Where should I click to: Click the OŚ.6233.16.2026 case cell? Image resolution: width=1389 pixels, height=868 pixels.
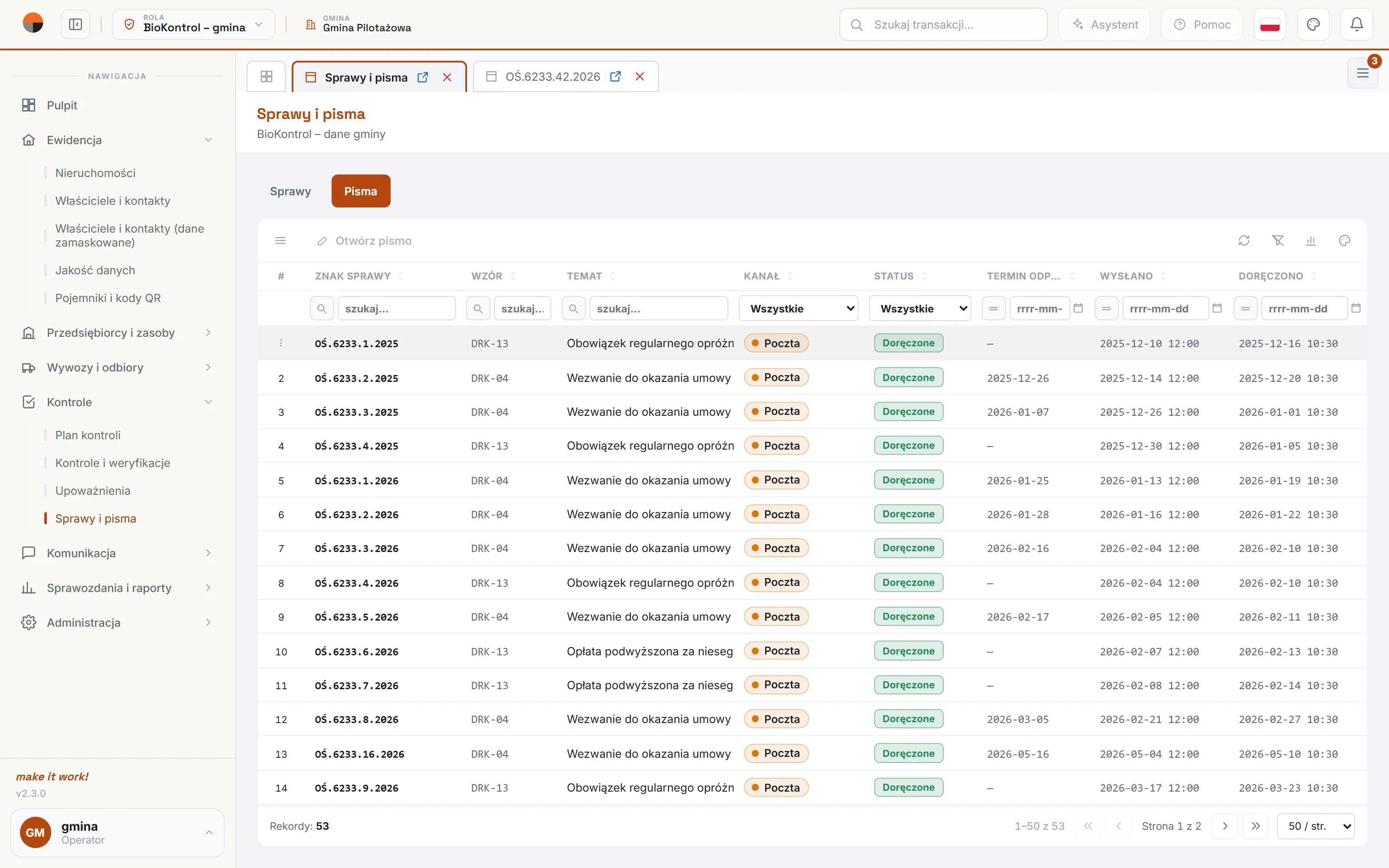click(x=359, y=754)
